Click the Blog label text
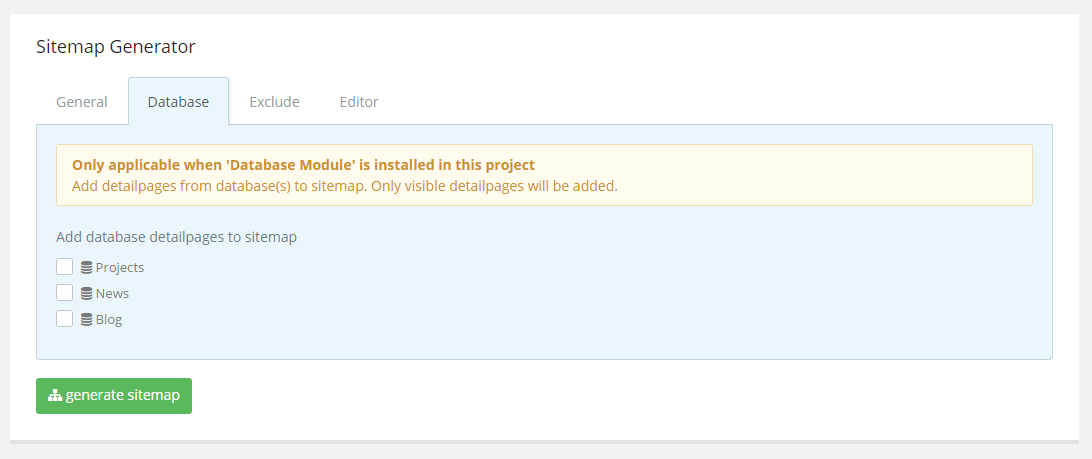1092x459 pixels. tap(109, 320)
